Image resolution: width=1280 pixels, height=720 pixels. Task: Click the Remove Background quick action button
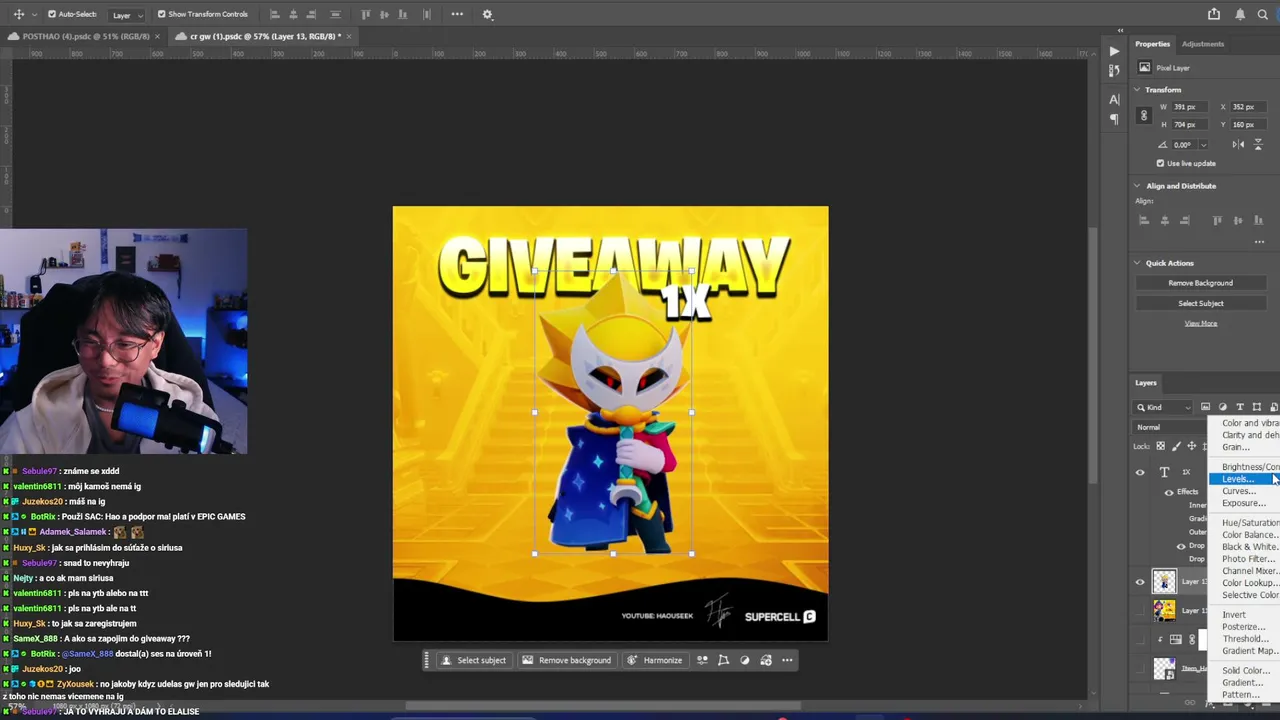(1200, 283)
